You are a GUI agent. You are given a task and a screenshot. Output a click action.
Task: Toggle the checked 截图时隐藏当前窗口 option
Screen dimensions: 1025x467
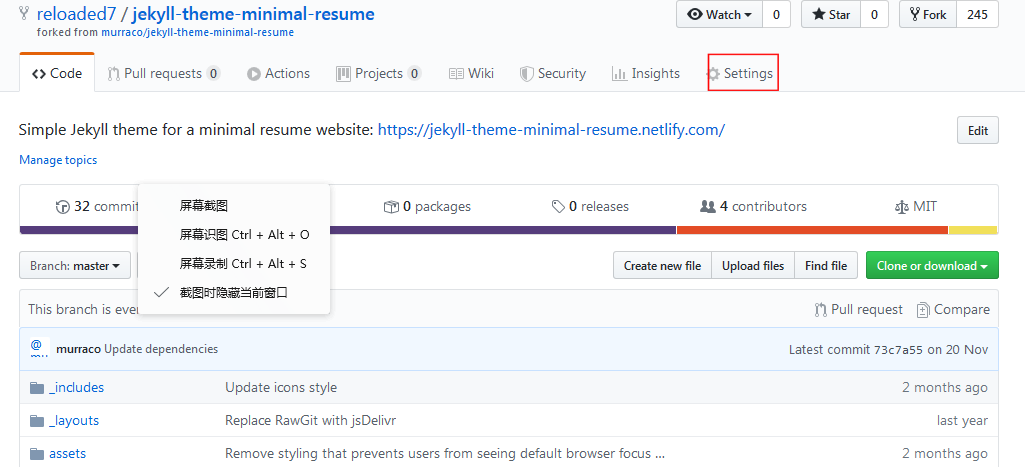pos(233,292)
